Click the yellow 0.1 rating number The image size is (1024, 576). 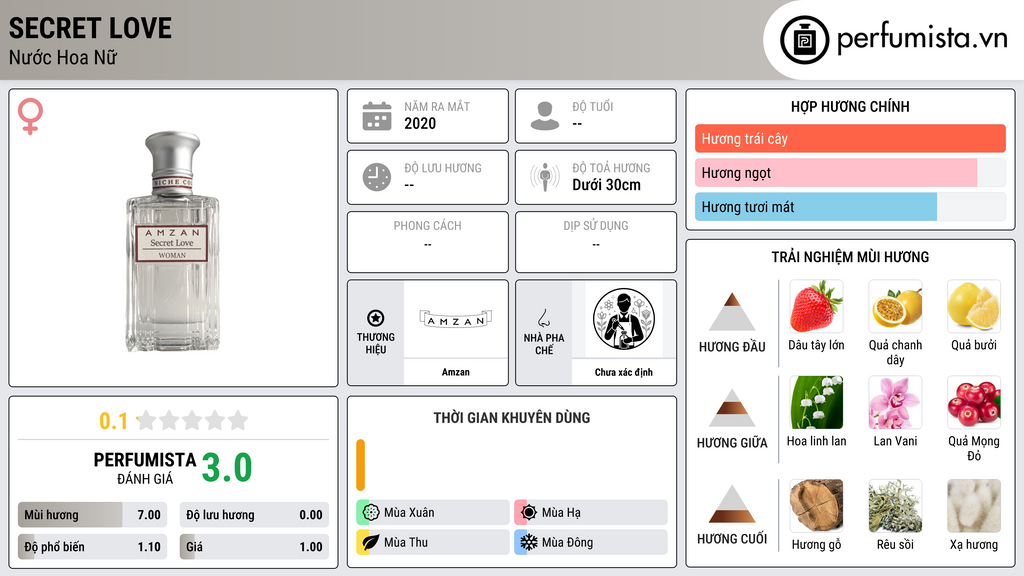tap(114, 421)
